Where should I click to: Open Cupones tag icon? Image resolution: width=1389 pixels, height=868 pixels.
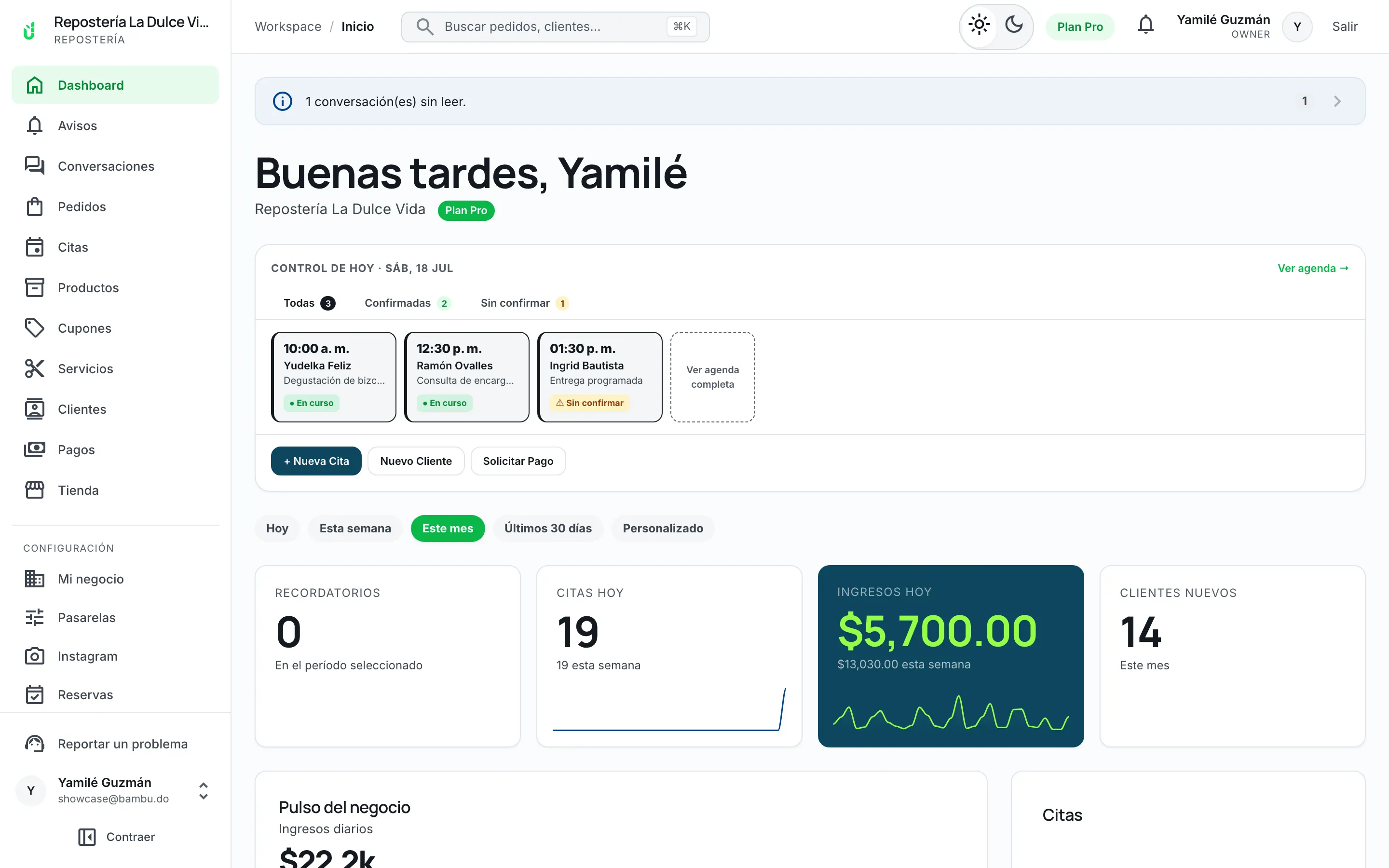coord(34,328)
